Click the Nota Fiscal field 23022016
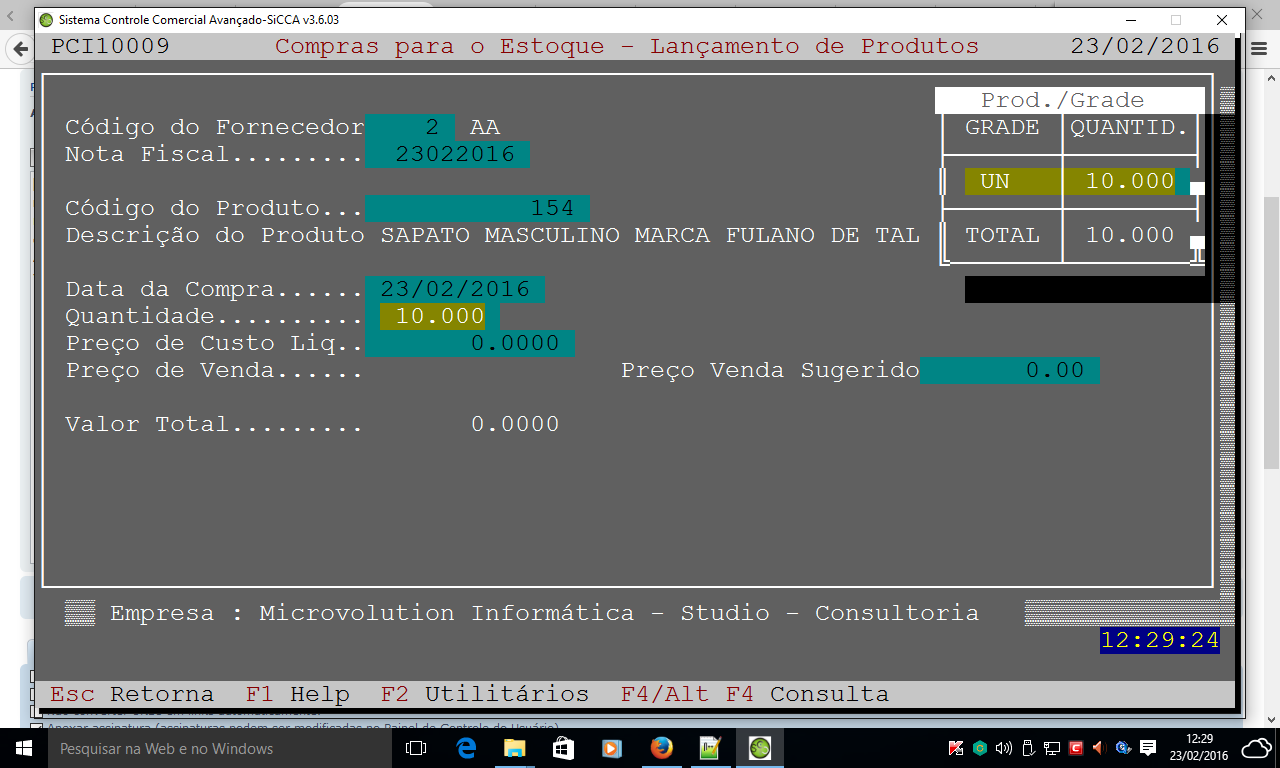 click(447, 154)
